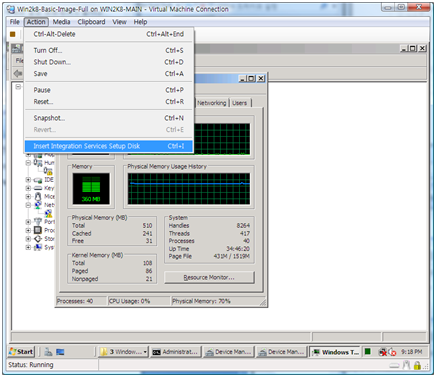Choose Shut Down... in Action menu
Screen dimensions: 436x377
point(109,62)
